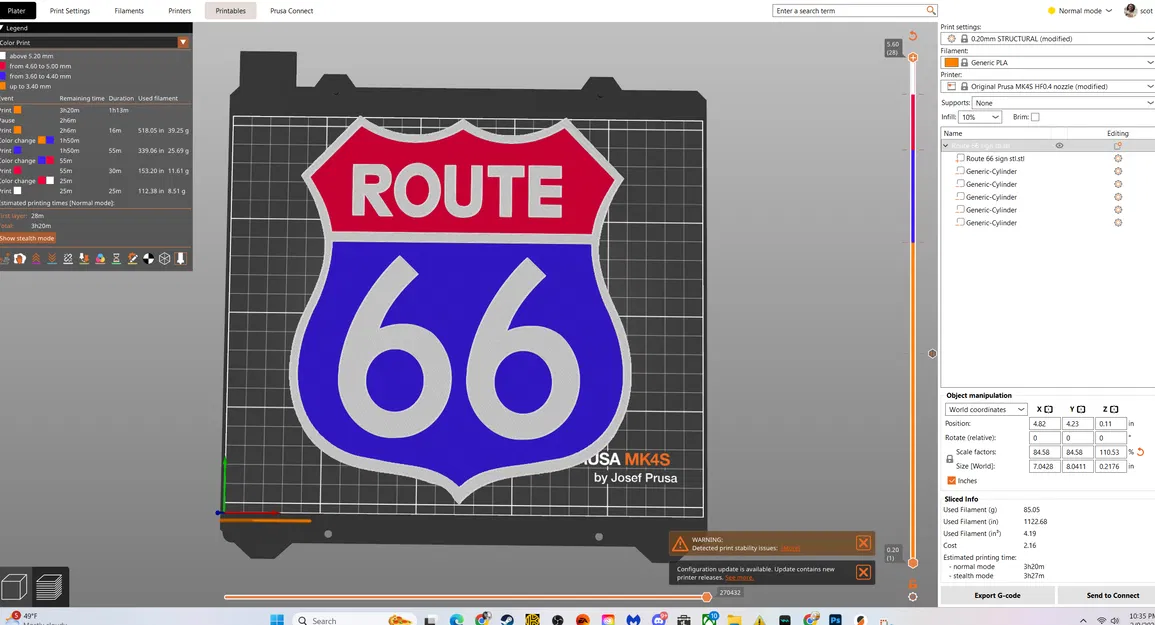Click the lock icon next to the X axis
The height and width of the screenshot is (625, 1155).
click(1047, 409)
